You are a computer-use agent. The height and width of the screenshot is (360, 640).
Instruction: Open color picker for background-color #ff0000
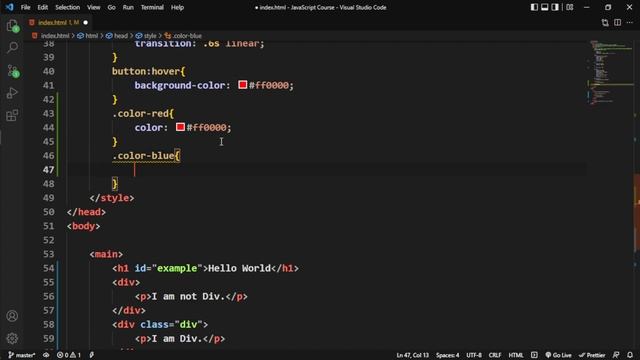tap(242, 85)
